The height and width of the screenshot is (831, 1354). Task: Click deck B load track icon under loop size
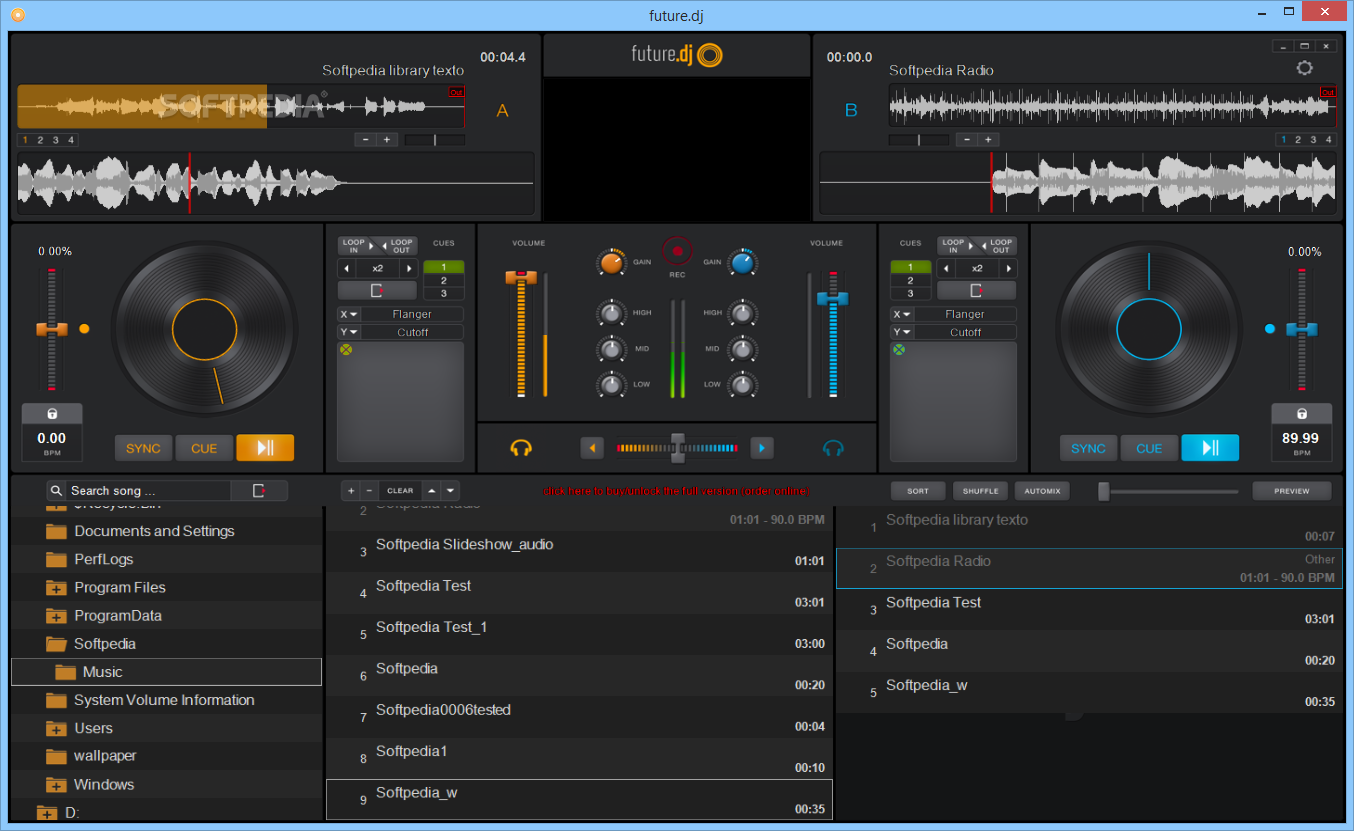point(976,290)
